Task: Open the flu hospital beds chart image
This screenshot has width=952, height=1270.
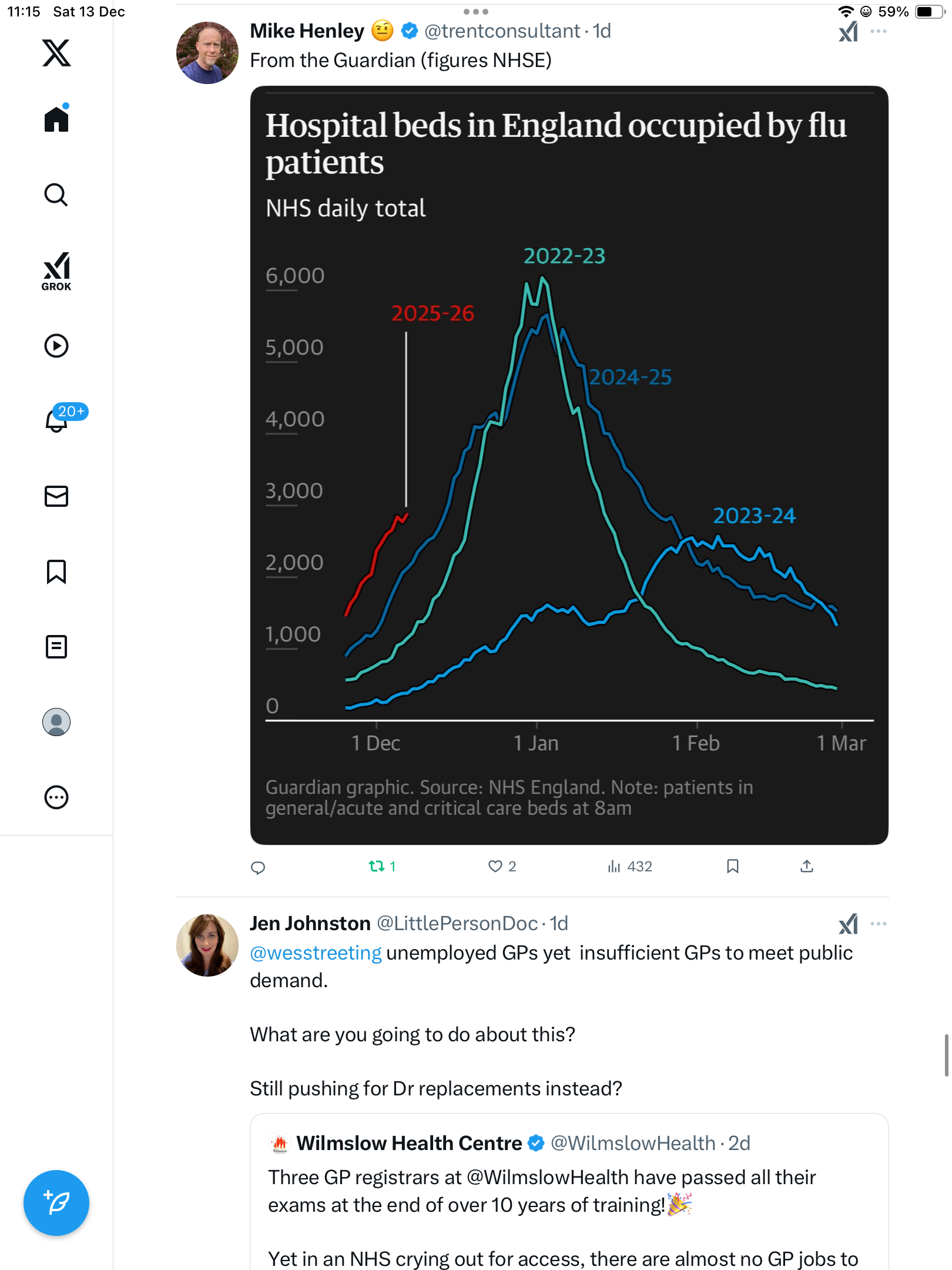Action: [569, 465]
